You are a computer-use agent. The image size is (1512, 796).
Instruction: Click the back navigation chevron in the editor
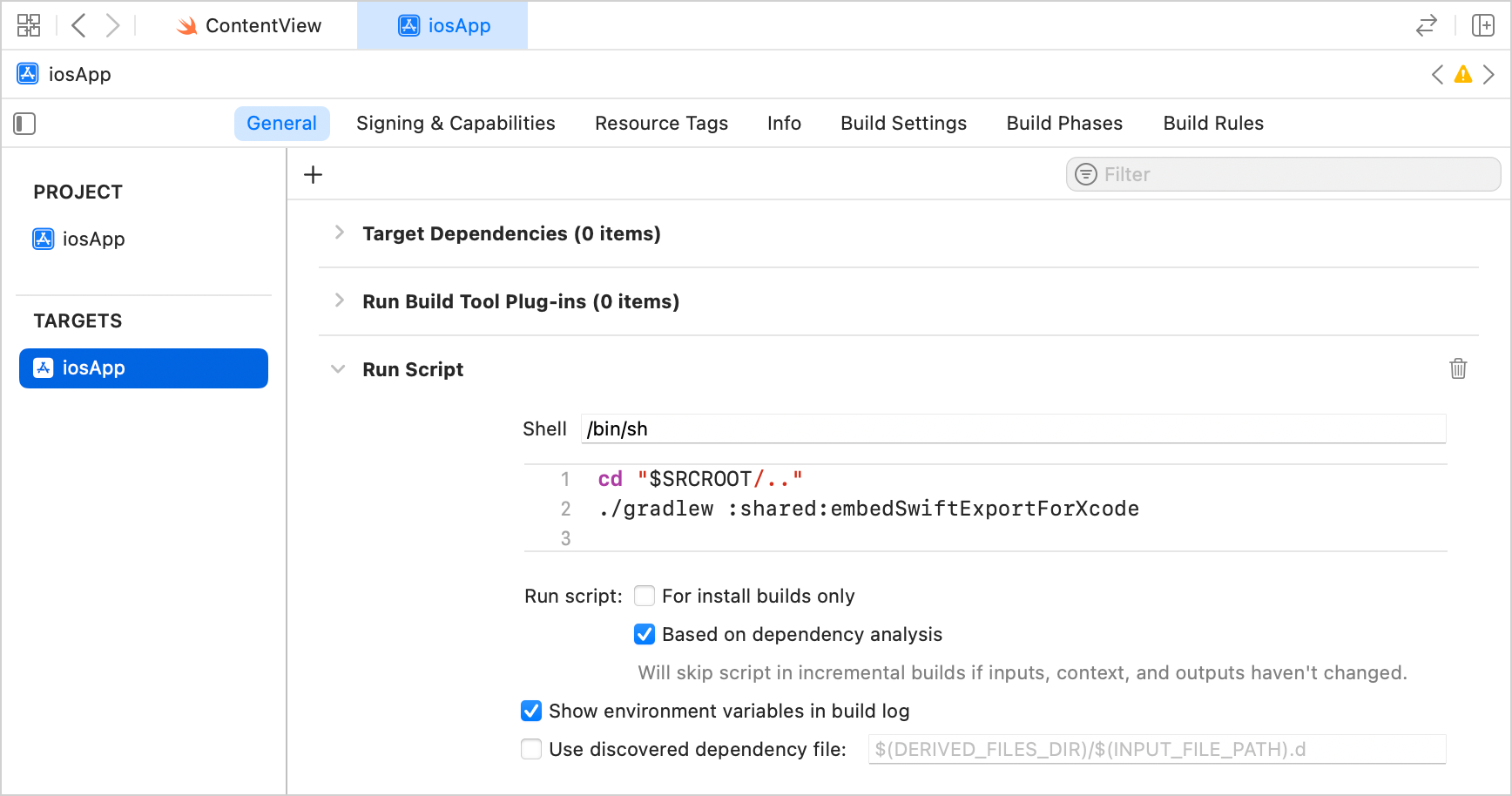click(78, 25)
